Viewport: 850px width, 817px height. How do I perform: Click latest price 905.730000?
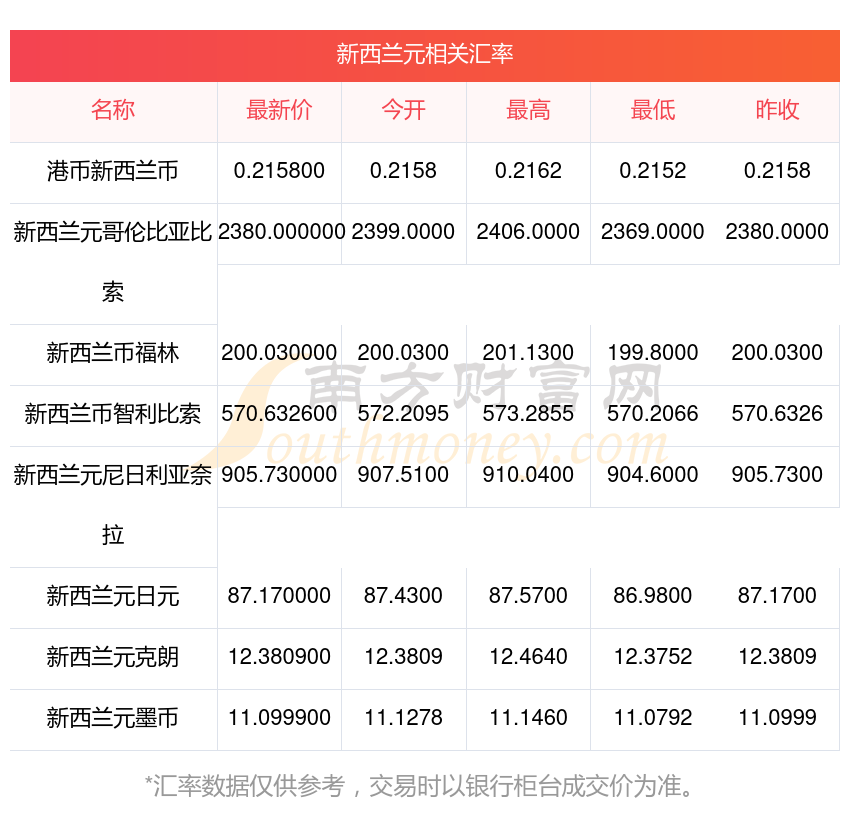click(279, 475)
